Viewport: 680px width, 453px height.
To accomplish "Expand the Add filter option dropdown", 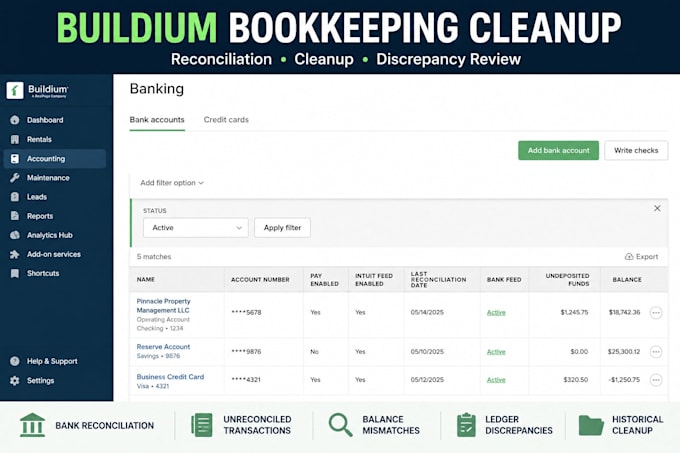I will pos(172,183).
